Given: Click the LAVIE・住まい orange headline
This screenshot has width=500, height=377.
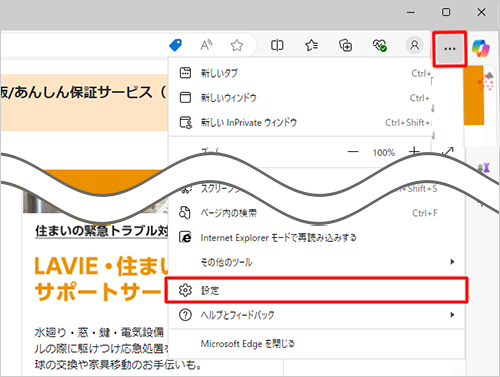Looking at the screenshot, I should 102,266.
